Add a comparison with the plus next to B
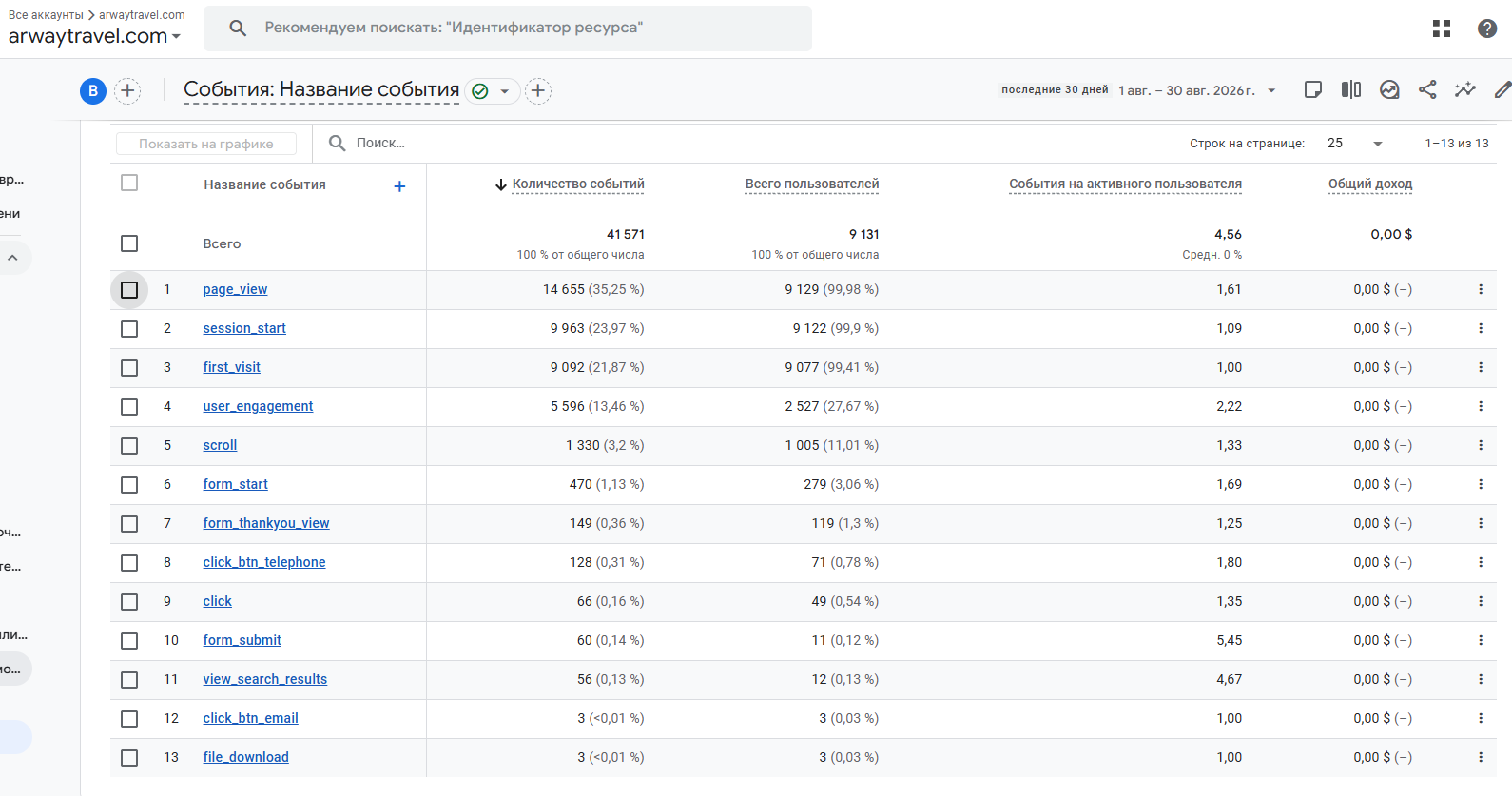This screenshot has width=1512, height=796. tap(127, 90)
